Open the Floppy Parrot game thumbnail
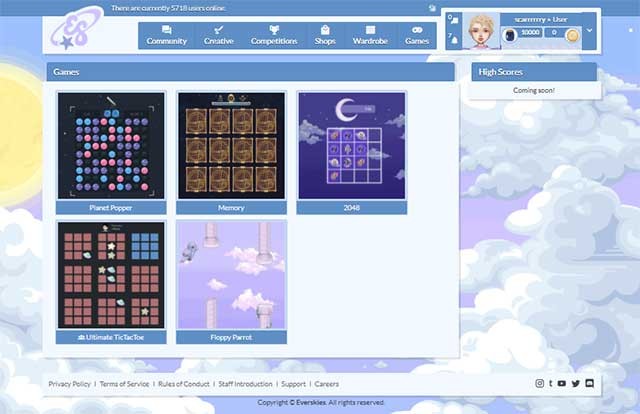The width and height of the screenshot is (640, 414). (x=231, y=275)
